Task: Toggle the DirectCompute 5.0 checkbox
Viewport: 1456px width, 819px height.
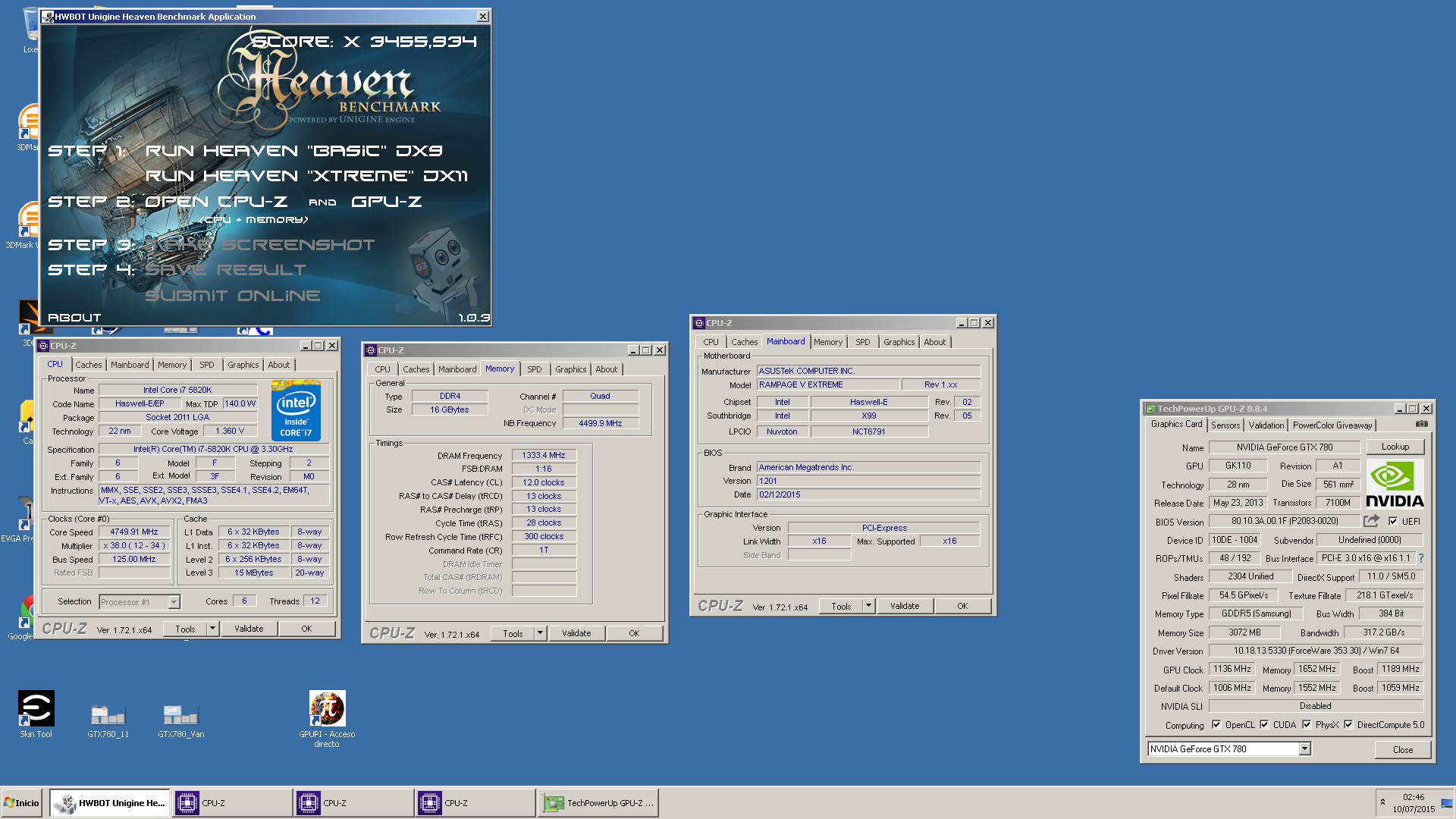Action: tap(1348, 724)
